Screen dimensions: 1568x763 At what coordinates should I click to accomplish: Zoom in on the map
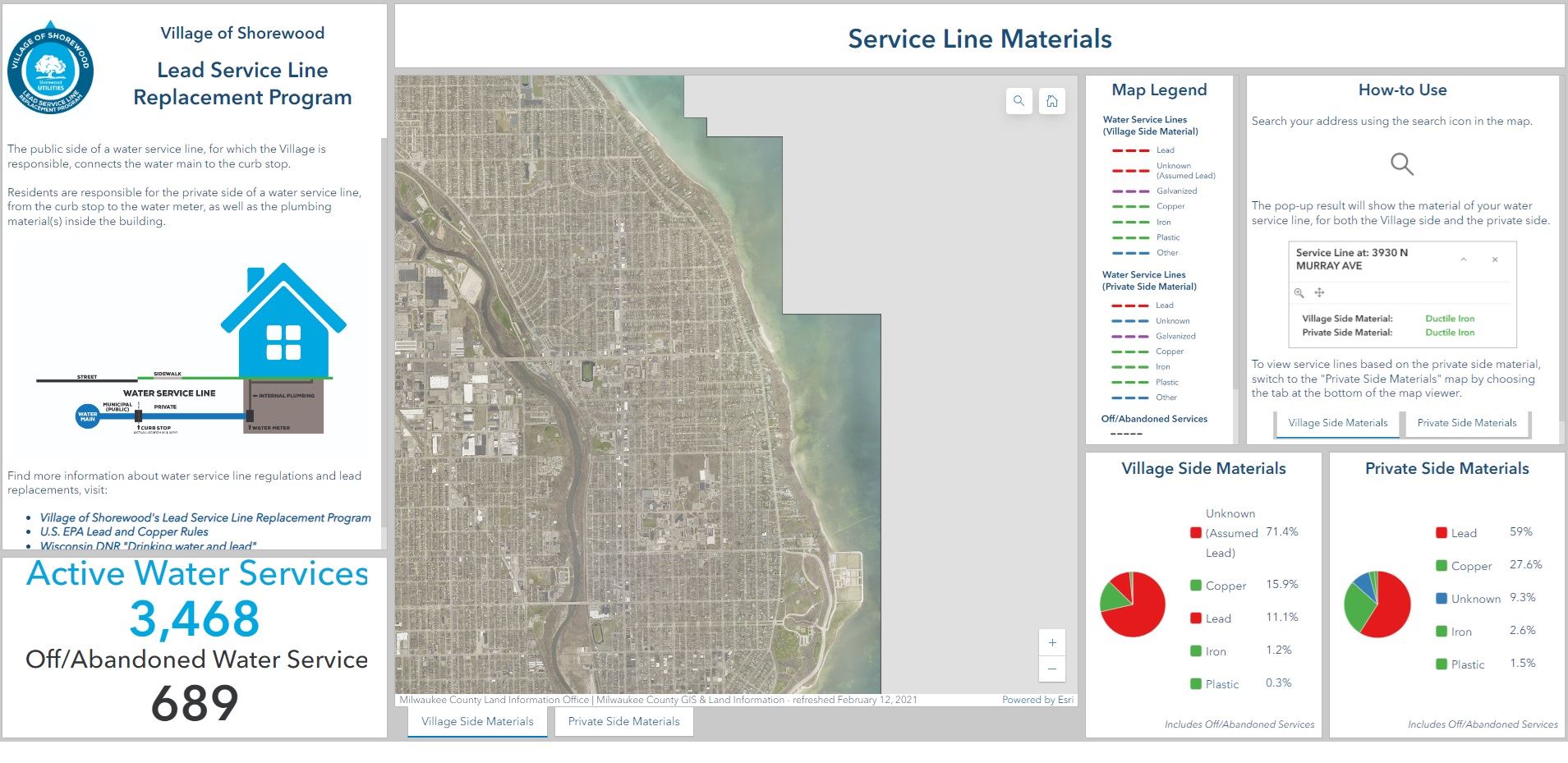point(1052,643)
